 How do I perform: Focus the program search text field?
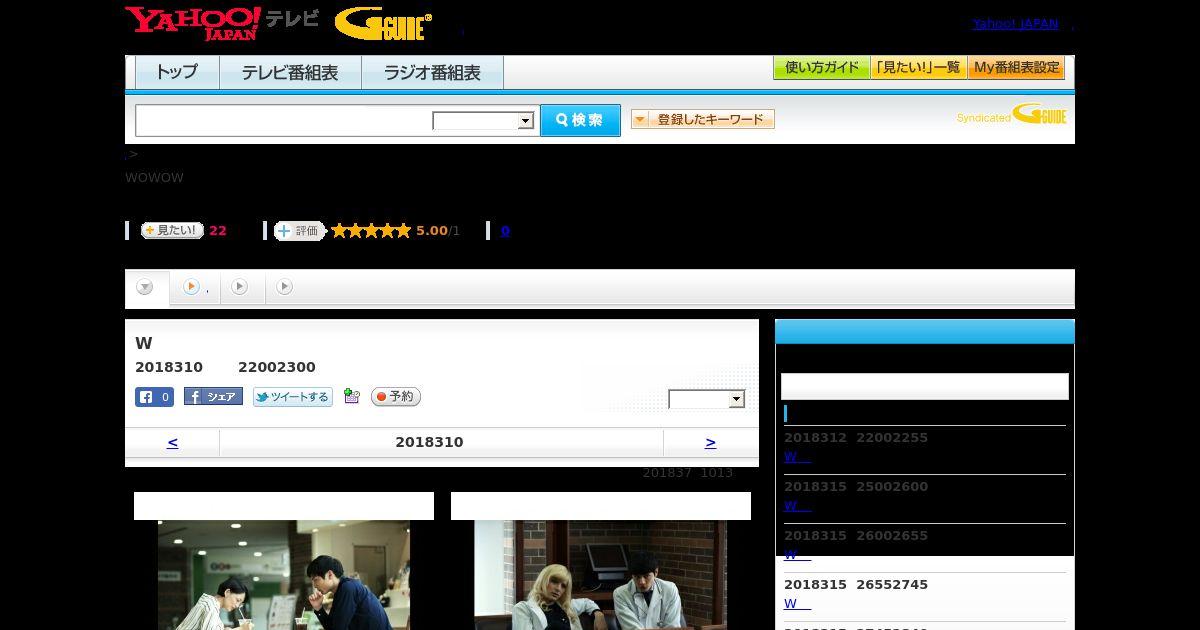[283, 120]
